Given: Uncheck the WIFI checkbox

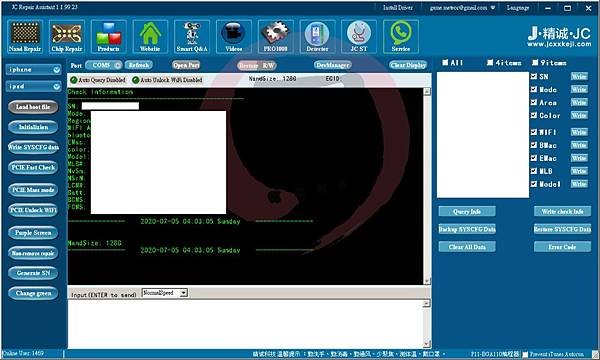Looking at the screenshot, I should [x=534, y=132].
